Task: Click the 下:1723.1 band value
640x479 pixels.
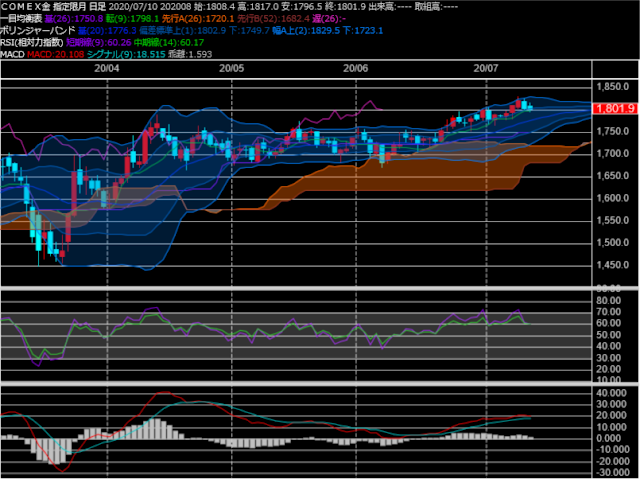Action: click(363, 30)
